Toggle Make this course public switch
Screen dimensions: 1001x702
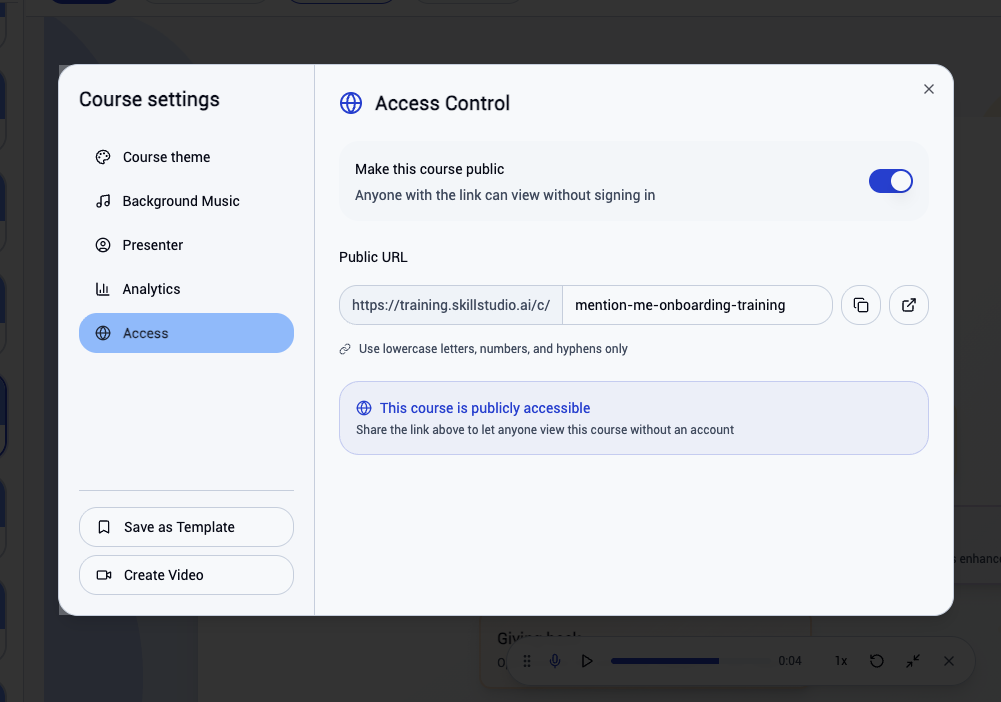[891, 181]
